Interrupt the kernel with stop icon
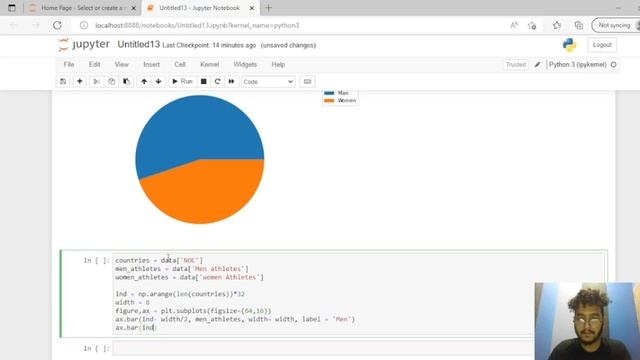The width and height of the screenshot is (640, 360). click(203, 82)
